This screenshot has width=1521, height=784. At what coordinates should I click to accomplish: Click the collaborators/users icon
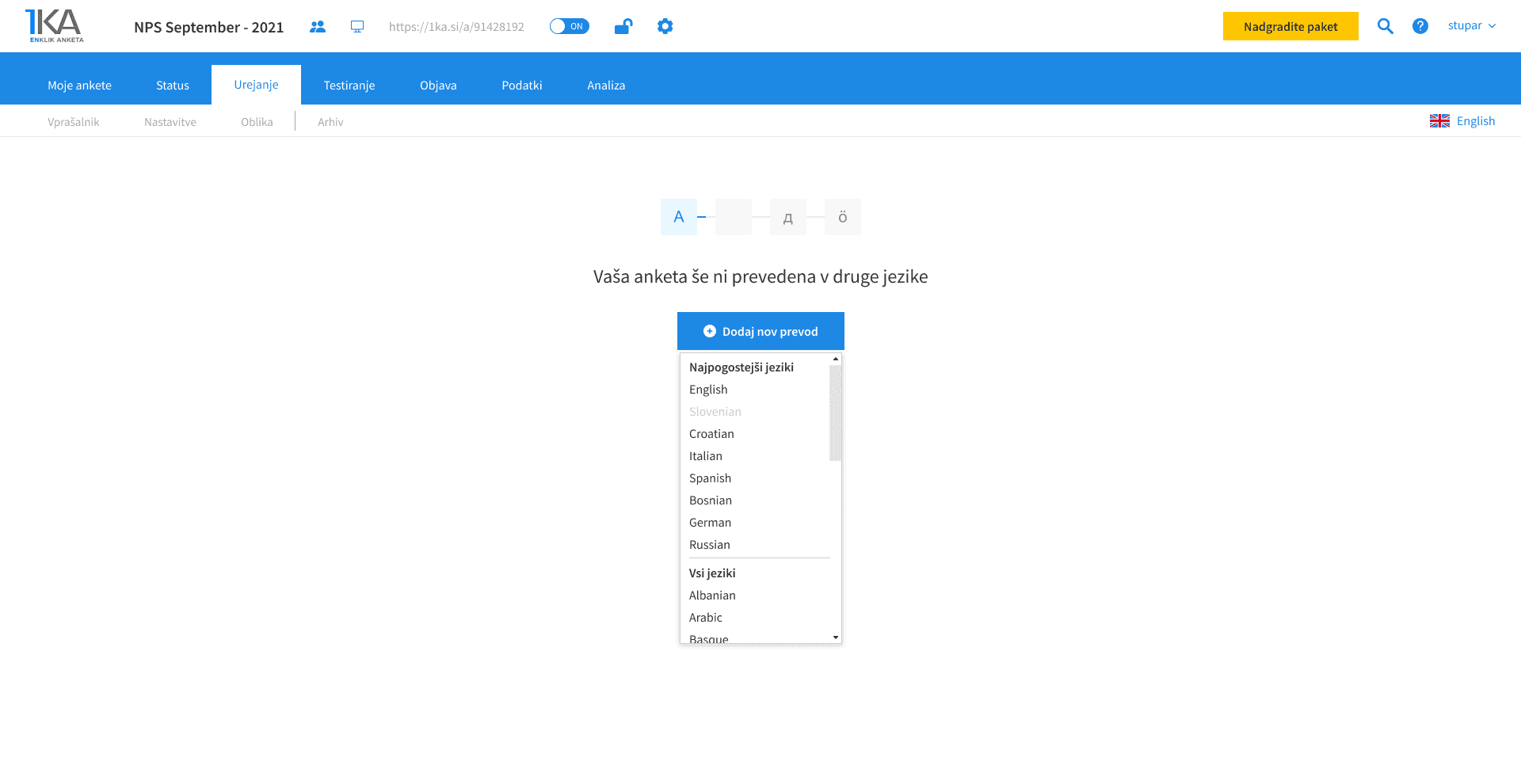point(318,26)
